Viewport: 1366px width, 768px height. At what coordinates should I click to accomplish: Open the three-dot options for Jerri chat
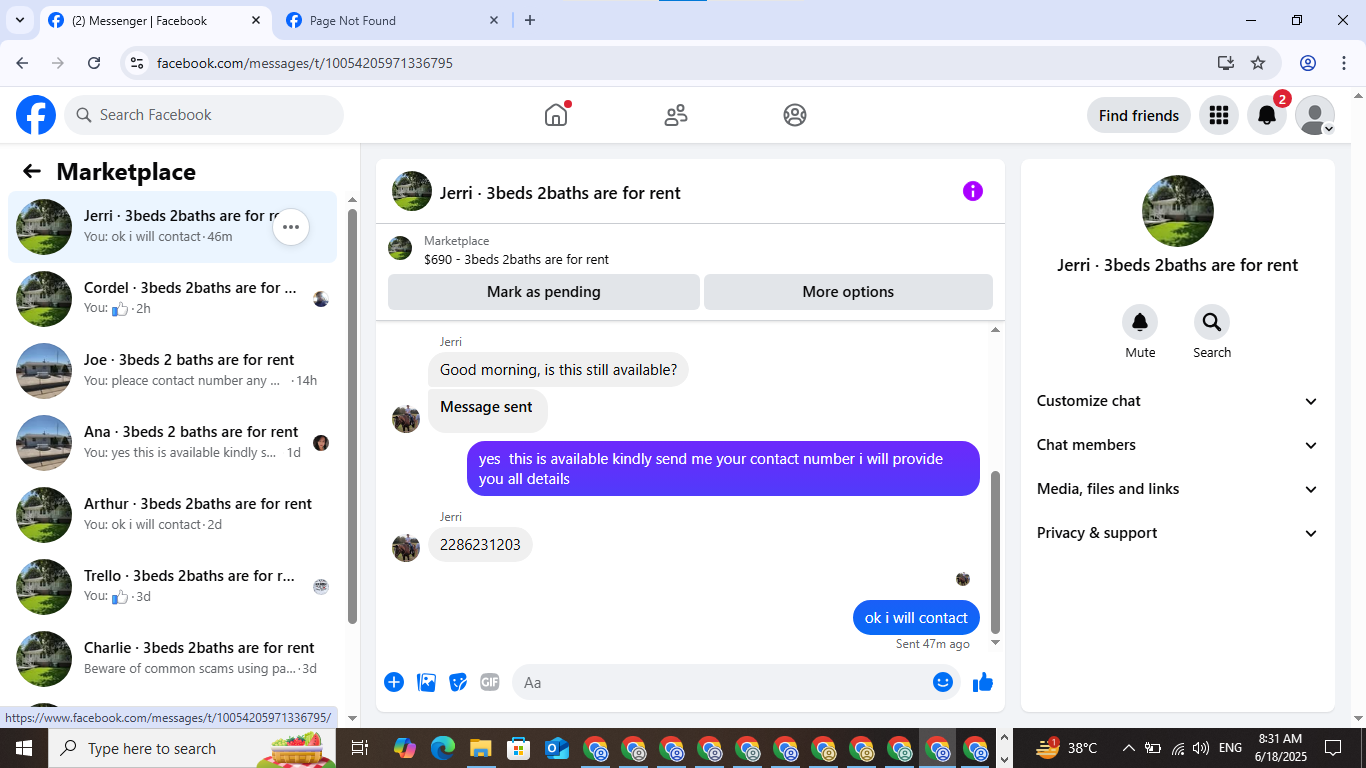pyautogui.click(x=291, y=227)
